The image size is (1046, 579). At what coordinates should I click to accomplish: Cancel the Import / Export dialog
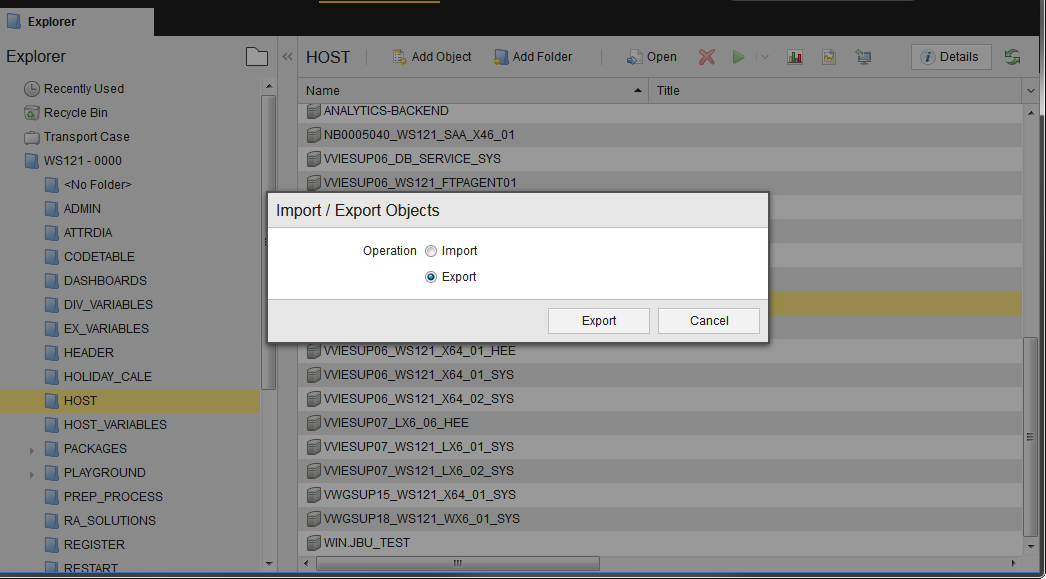point(709,321)
